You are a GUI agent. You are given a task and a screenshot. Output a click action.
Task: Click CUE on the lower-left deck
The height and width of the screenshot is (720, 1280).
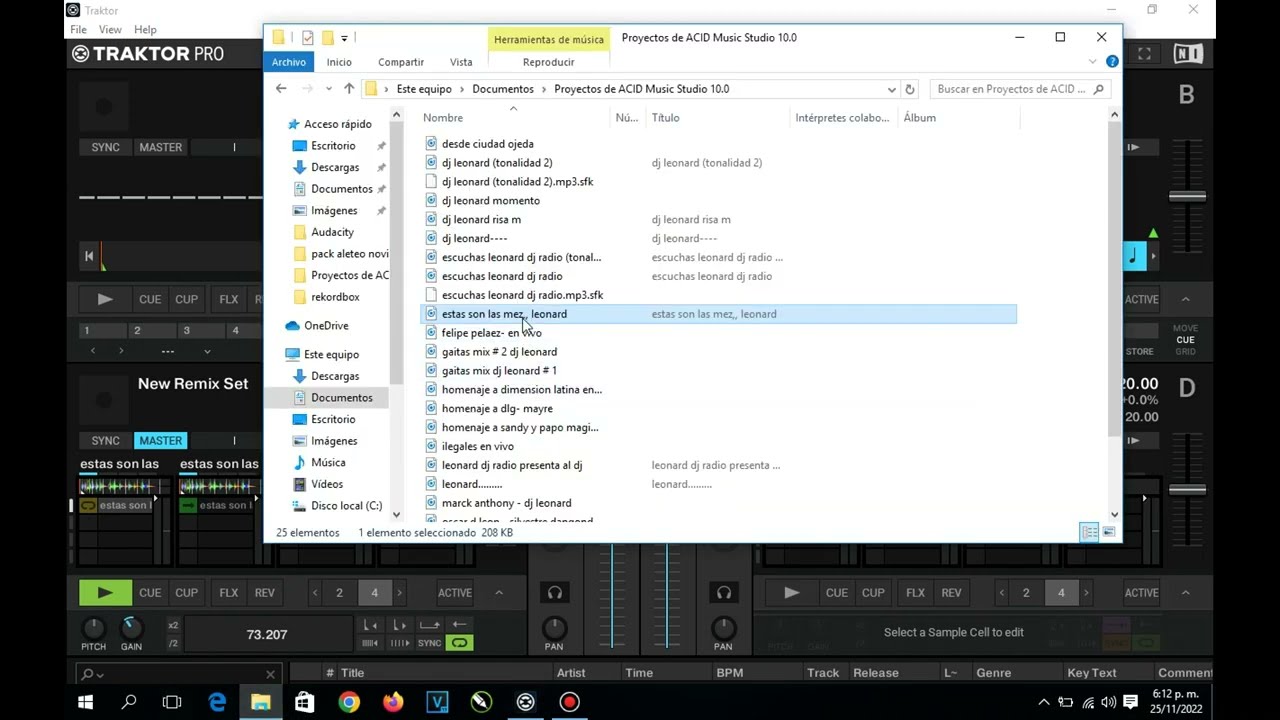pyautogui.click(x=150, y=592)
